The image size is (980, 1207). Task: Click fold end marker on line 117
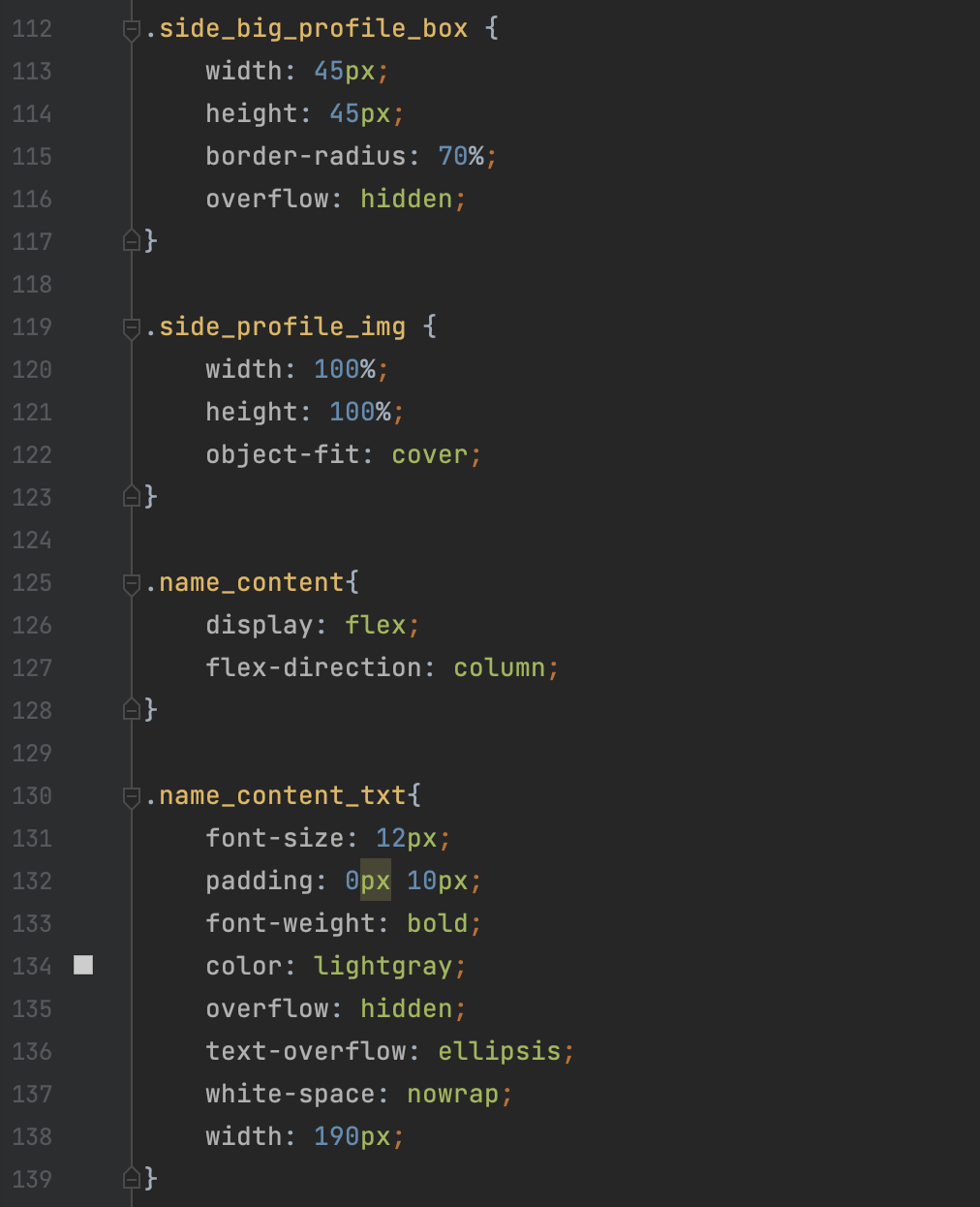pos(132,240)
